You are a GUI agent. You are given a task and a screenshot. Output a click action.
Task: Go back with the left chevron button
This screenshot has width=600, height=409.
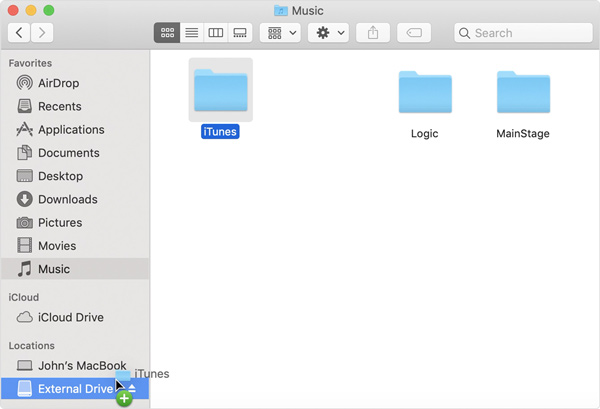[x=19, y=33]
